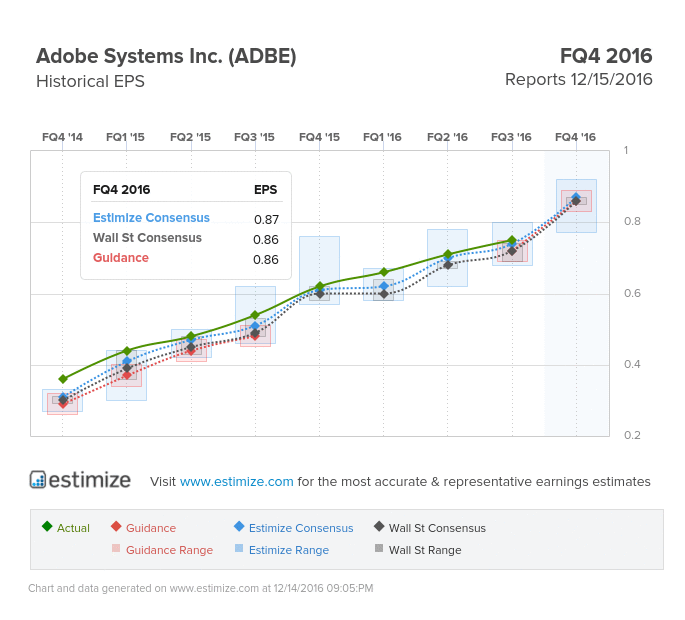Select the FQ2 '15 axis label
The image size is (685, 620).
(x=190, y=137)
